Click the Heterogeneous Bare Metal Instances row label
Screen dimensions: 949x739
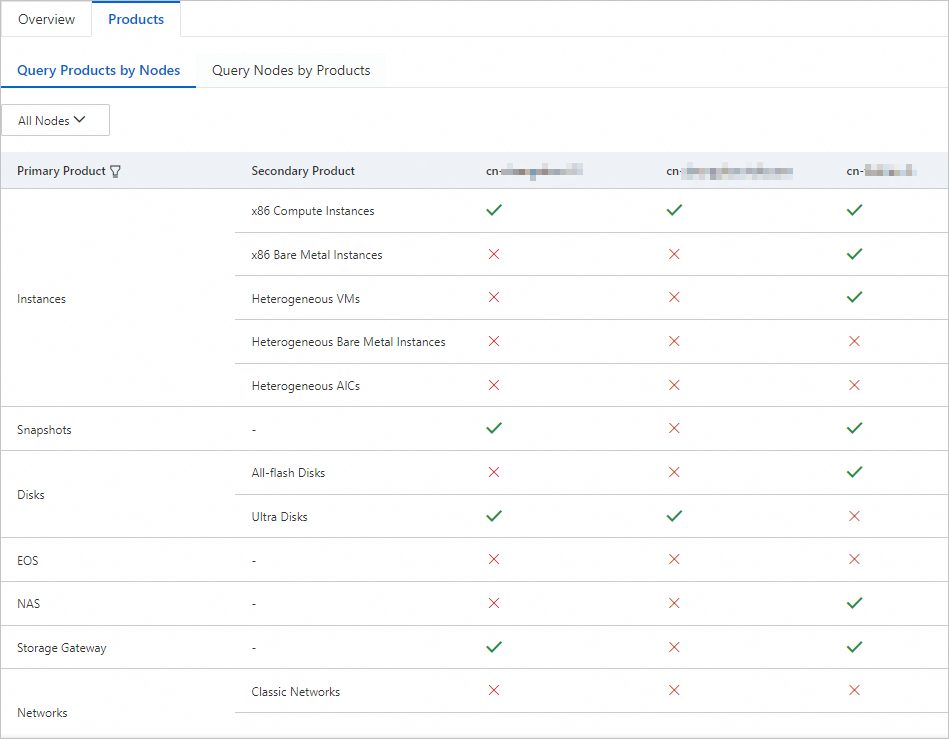[x=348, y=342]
